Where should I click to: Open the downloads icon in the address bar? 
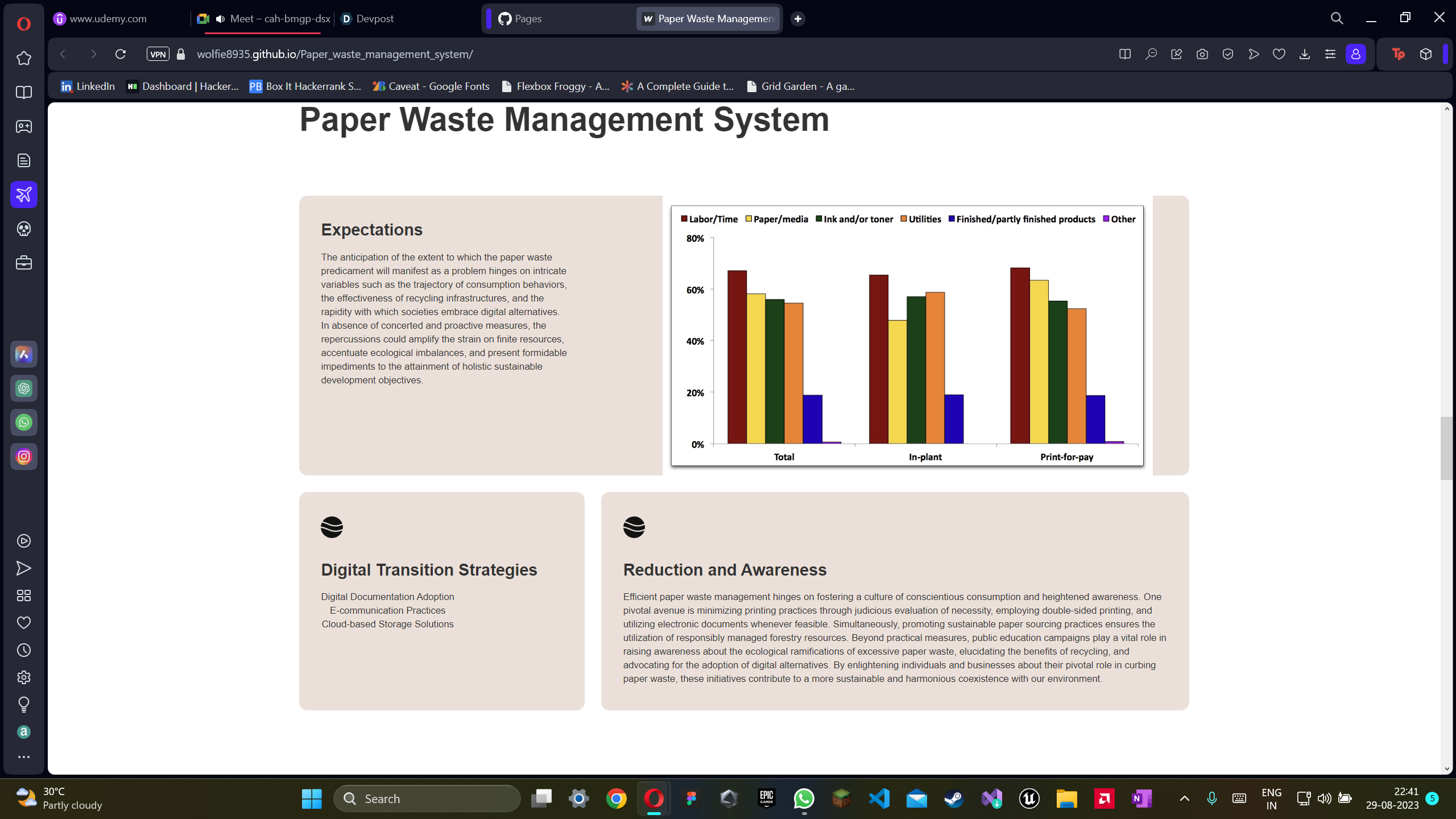pyautogui.click(x=1305, y=54)
